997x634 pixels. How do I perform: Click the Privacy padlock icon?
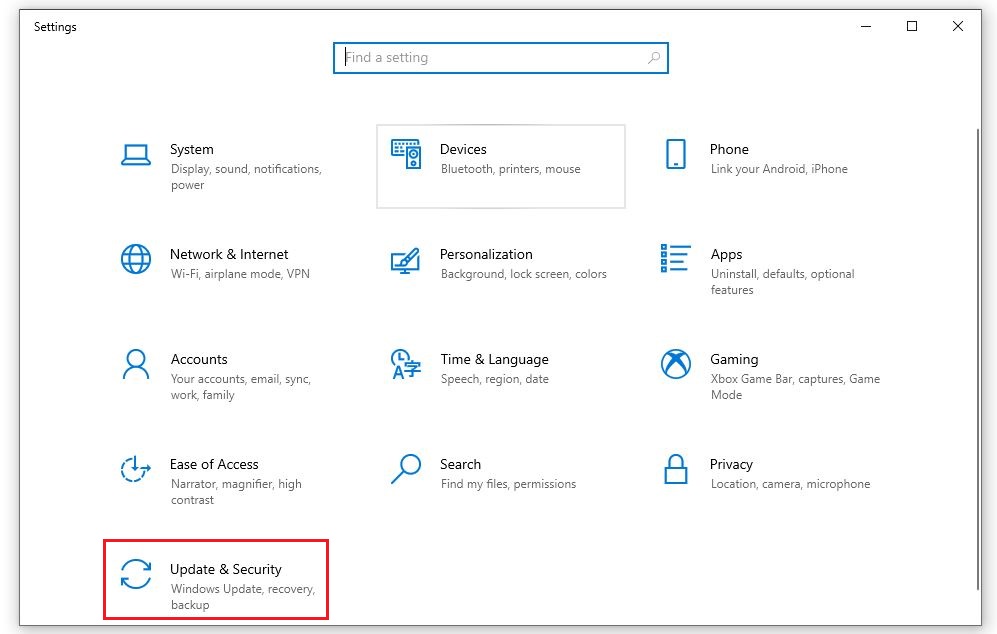[675, 469]
